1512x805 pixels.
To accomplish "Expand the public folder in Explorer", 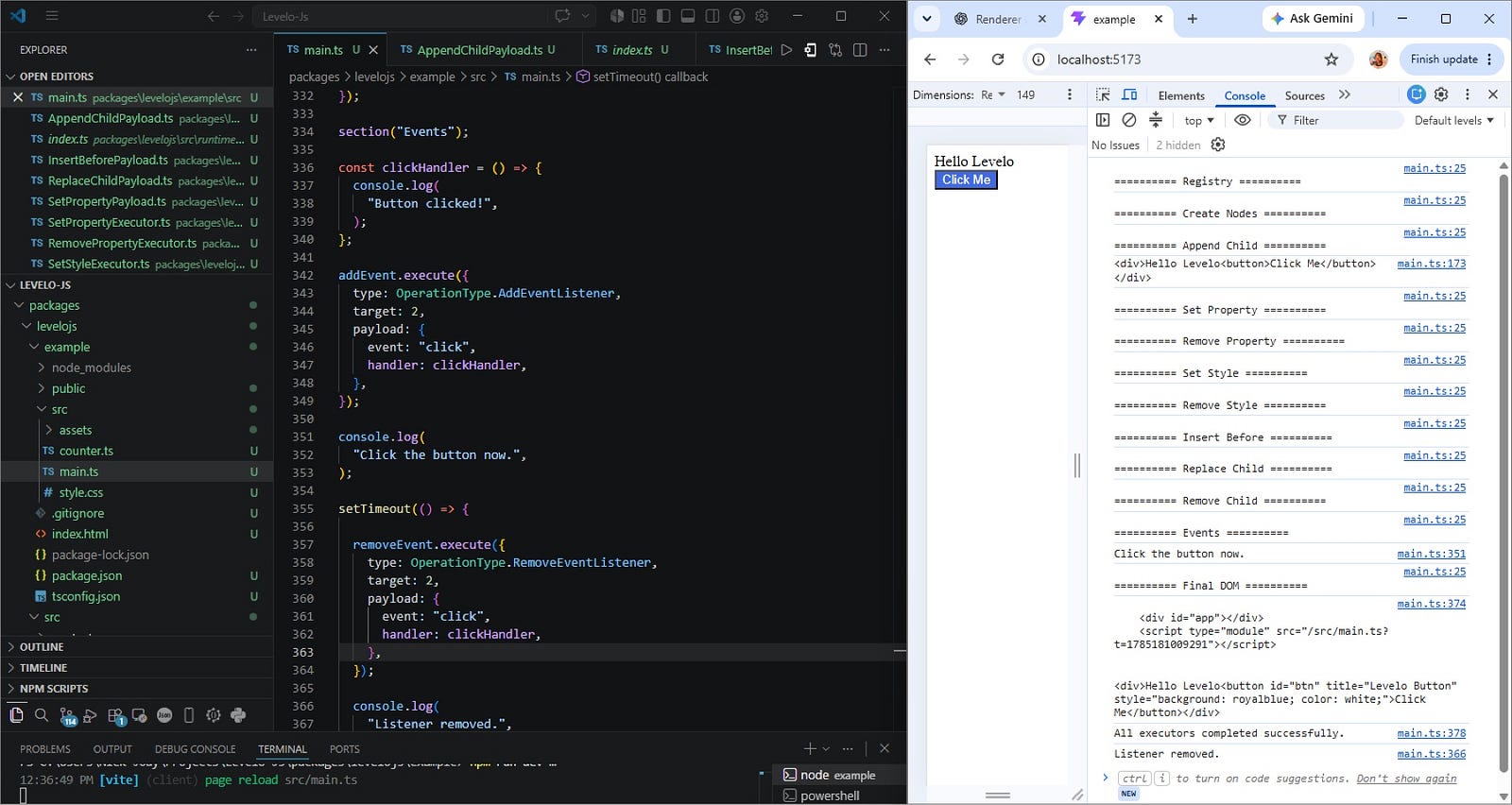I will click(x=68, y=388).
